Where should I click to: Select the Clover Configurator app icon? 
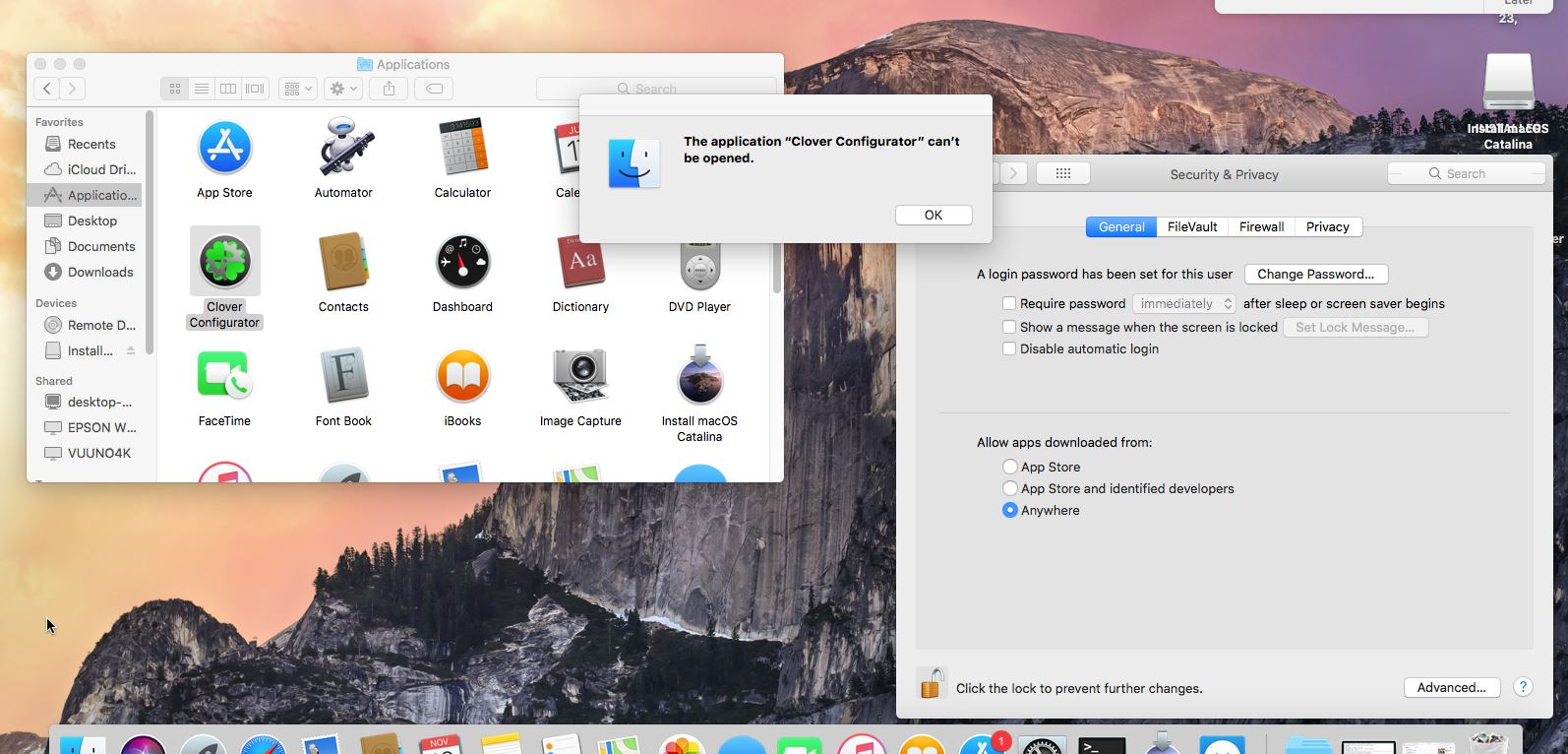pyautogui.click(x=224, y=261)
